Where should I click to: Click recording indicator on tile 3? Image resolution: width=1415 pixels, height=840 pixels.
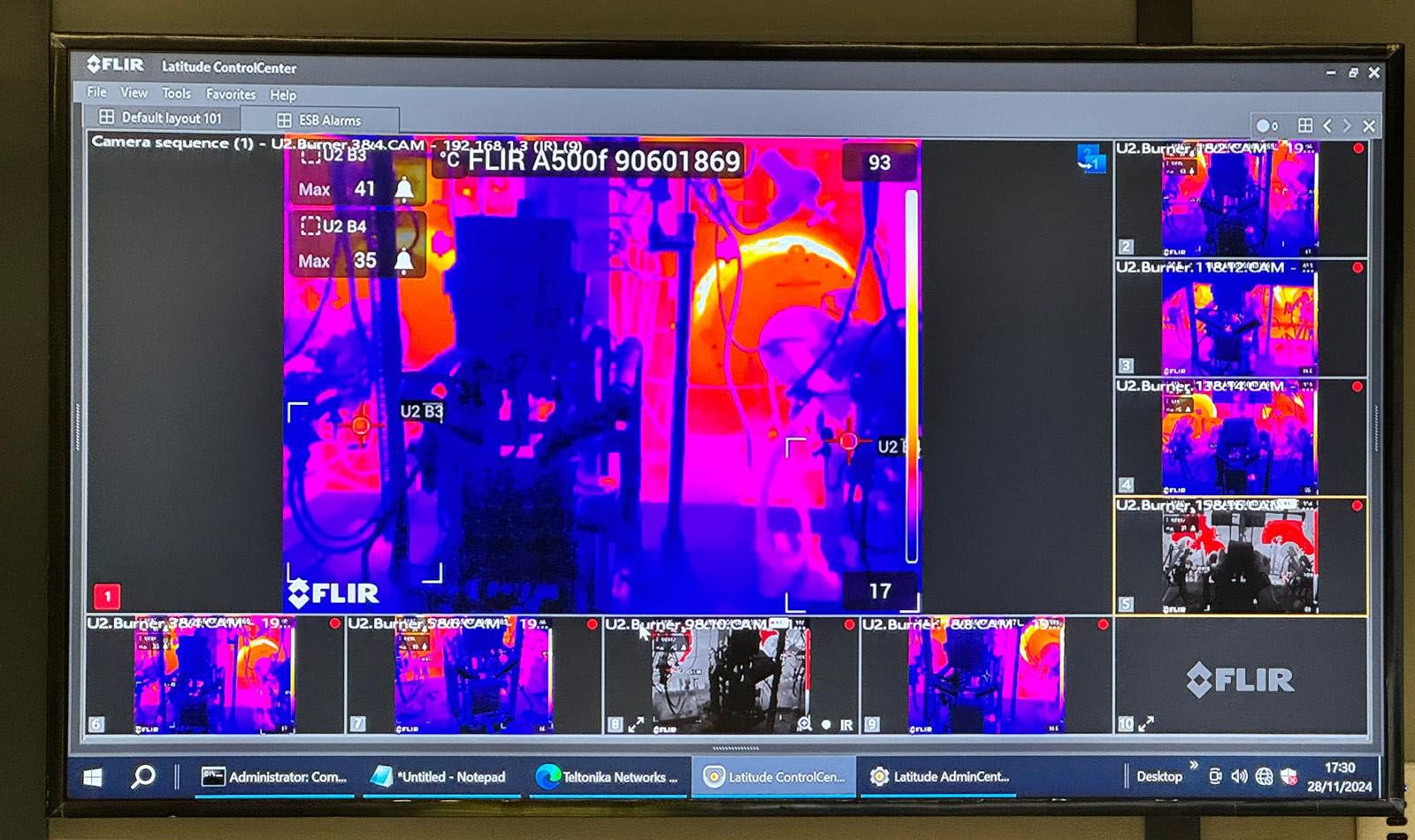pos(1358,268)
